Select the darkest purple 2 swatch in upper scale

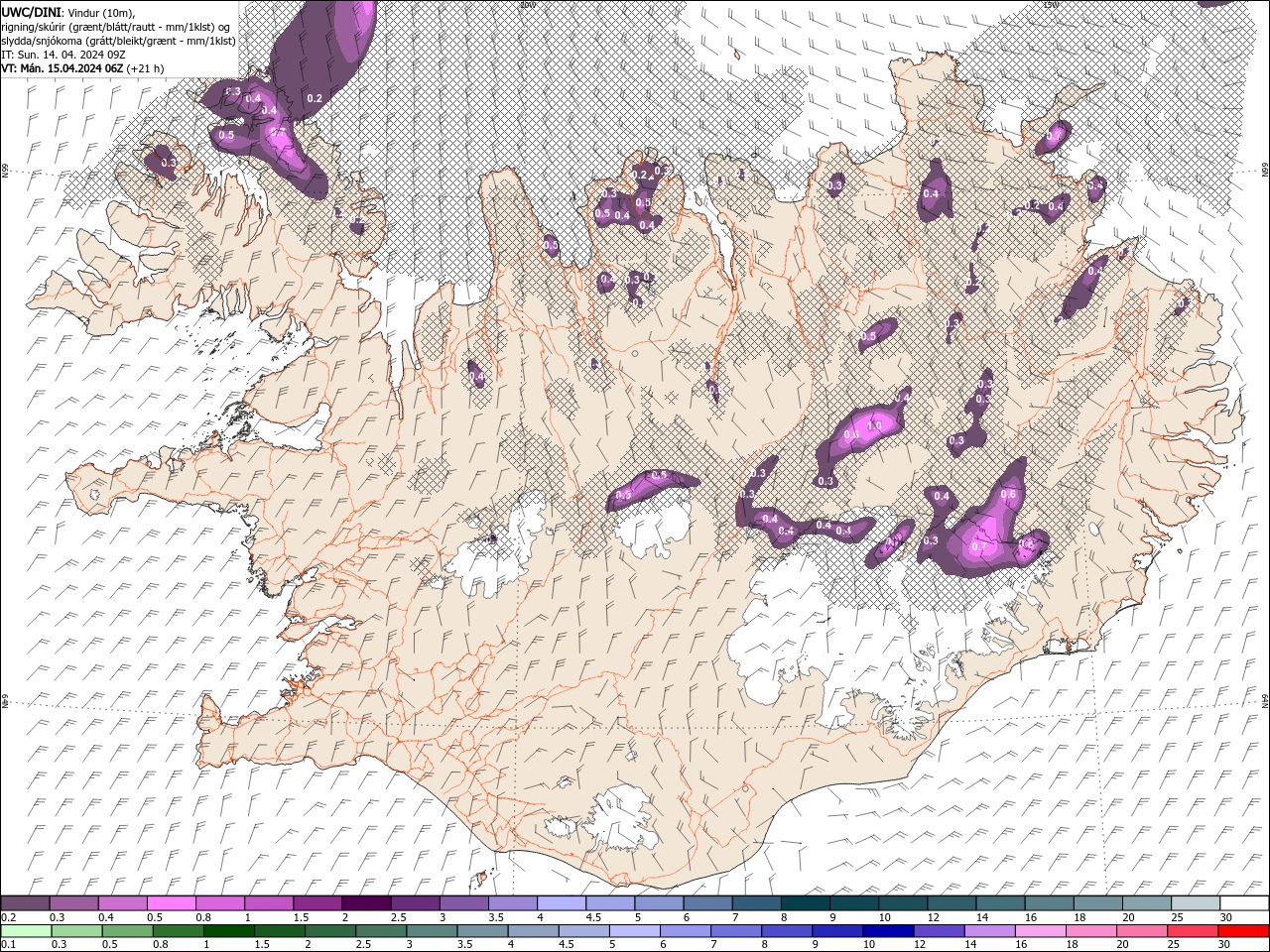tap(366, 903)
